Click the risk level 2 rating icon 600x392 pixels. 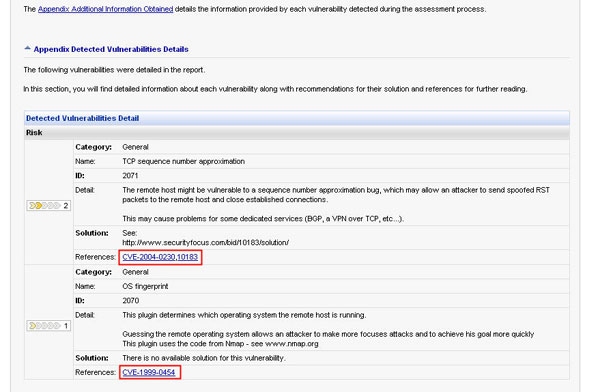point(49,206)
